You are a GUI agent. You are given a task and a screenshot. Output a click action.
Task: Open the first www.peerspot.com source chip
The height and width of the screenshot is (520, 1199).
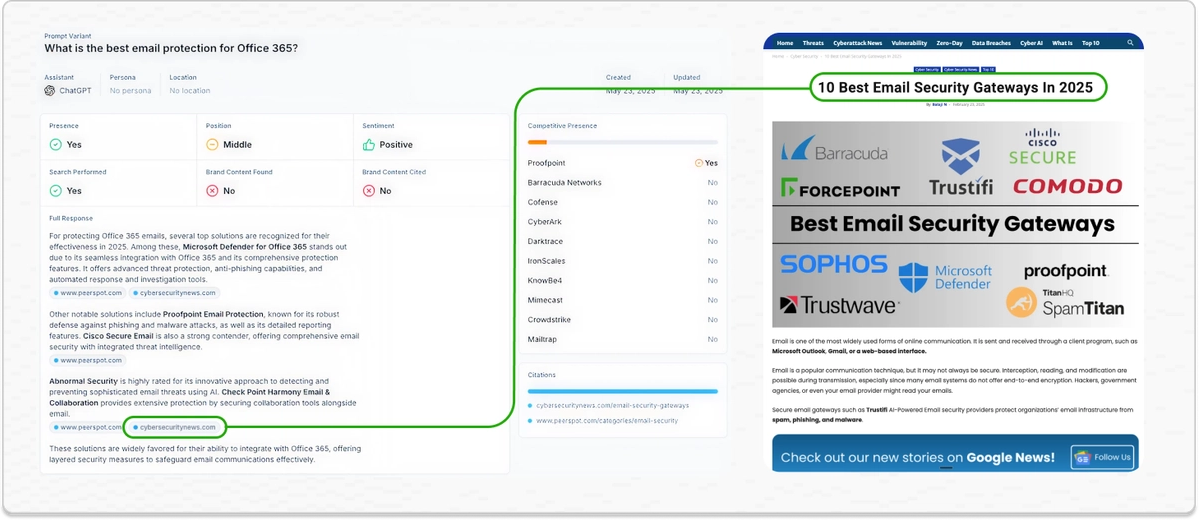point(88,293)
